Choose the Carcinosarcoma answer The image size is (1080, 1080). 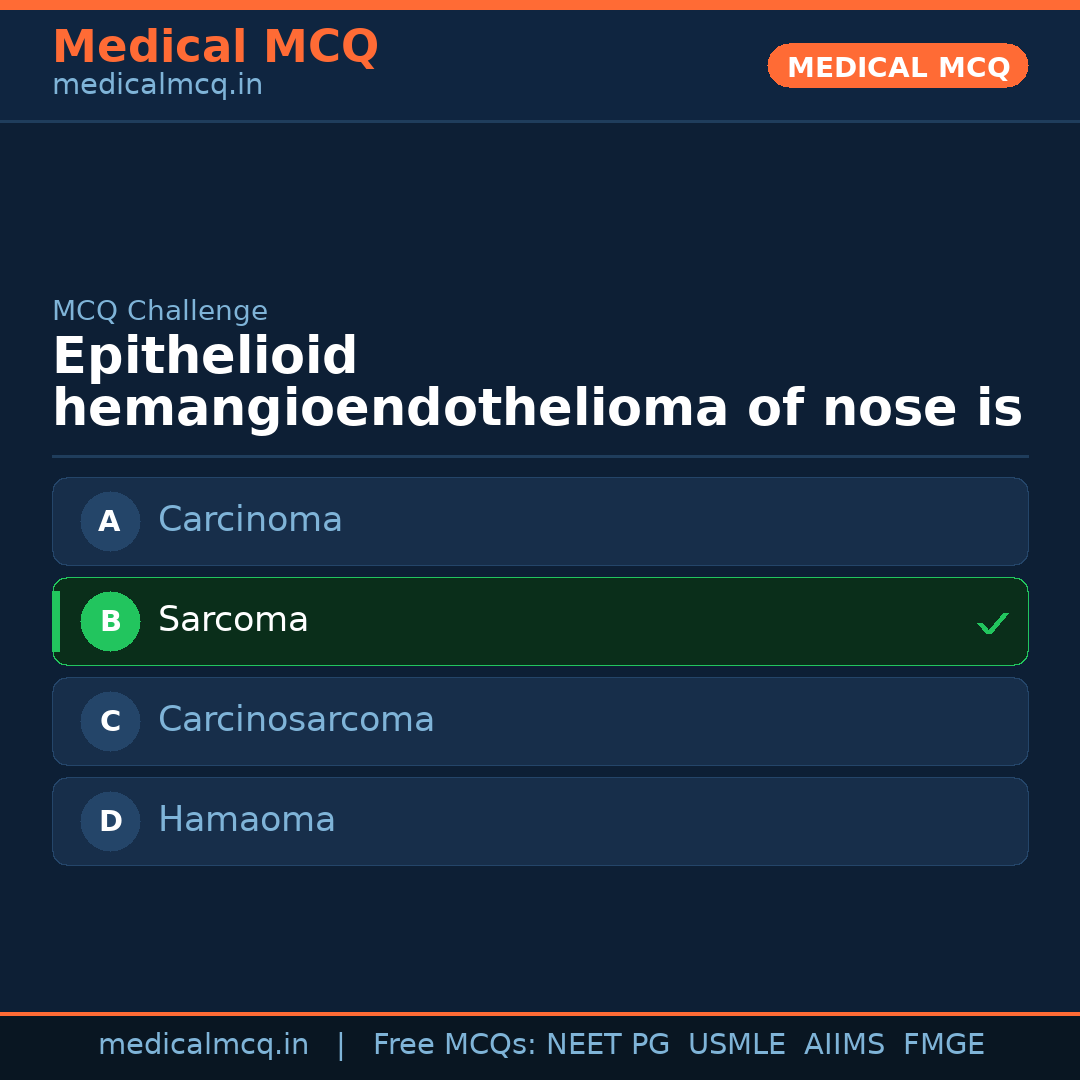(296, 720)
